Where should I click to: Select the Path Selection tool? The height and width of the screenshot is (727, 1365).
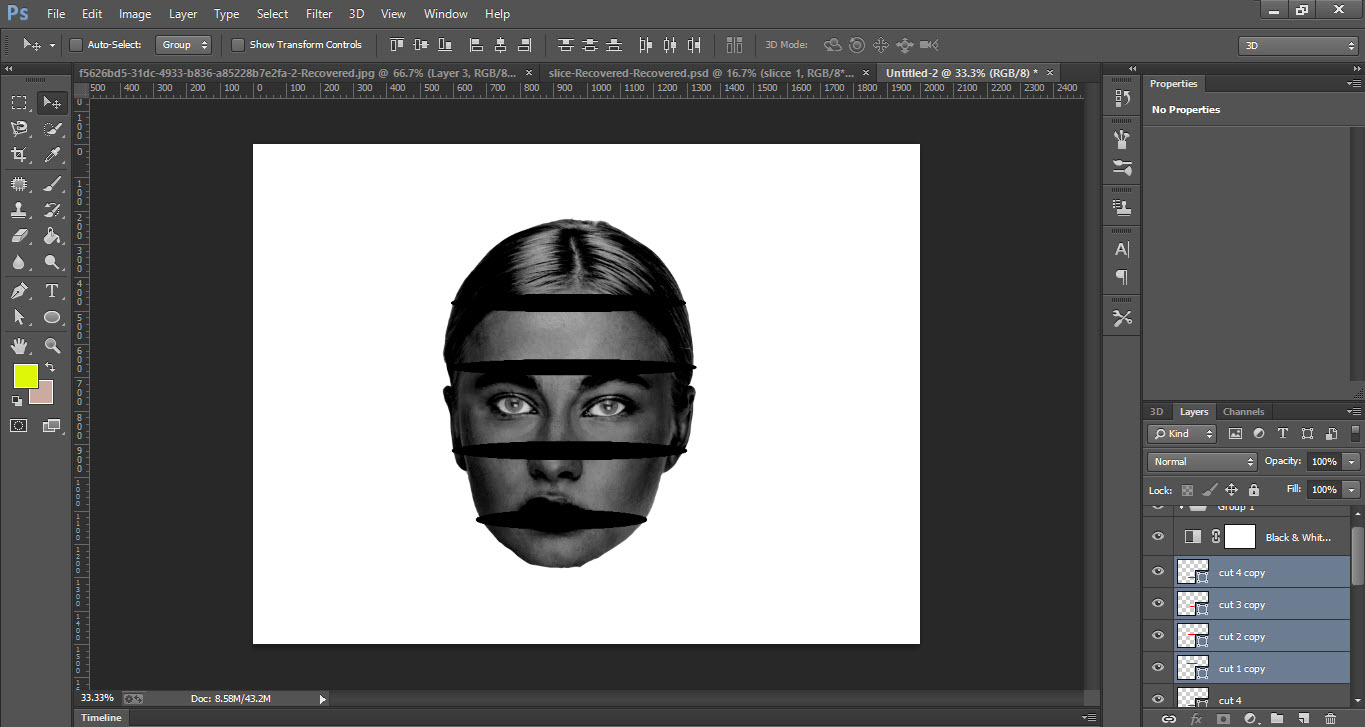click(19, 318)
